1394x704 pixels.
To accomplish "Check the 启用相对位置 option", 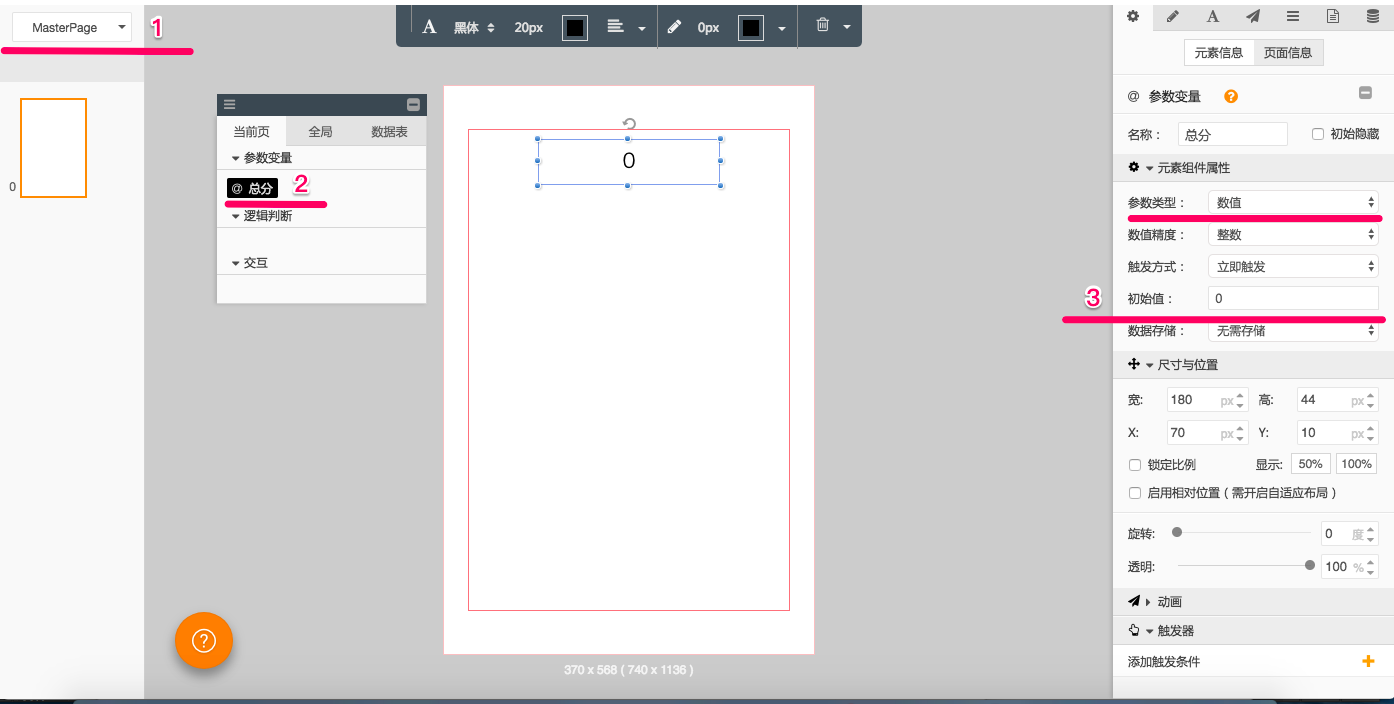I will tap(1135, 493).
